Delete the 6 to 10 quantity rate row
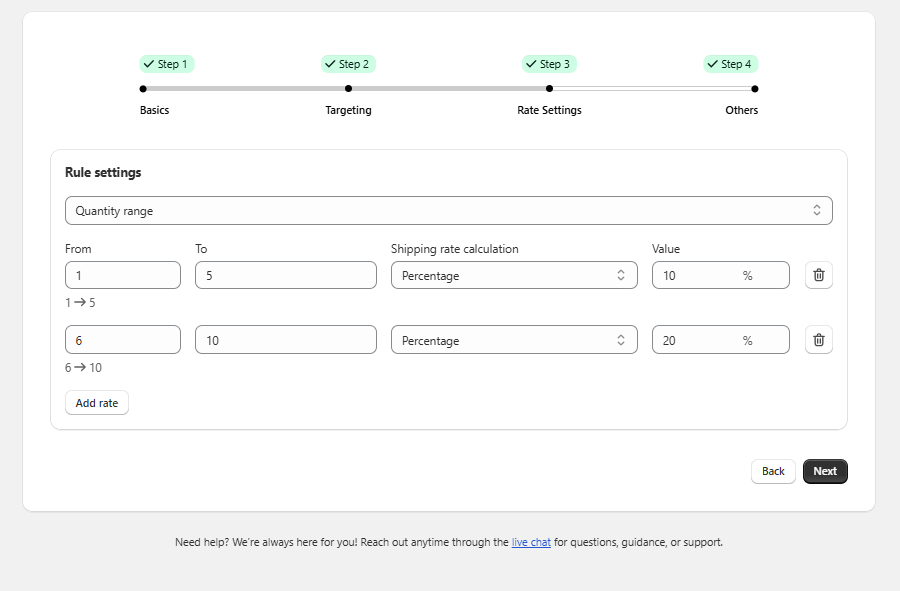900x591 pixels. pos(818,340)
